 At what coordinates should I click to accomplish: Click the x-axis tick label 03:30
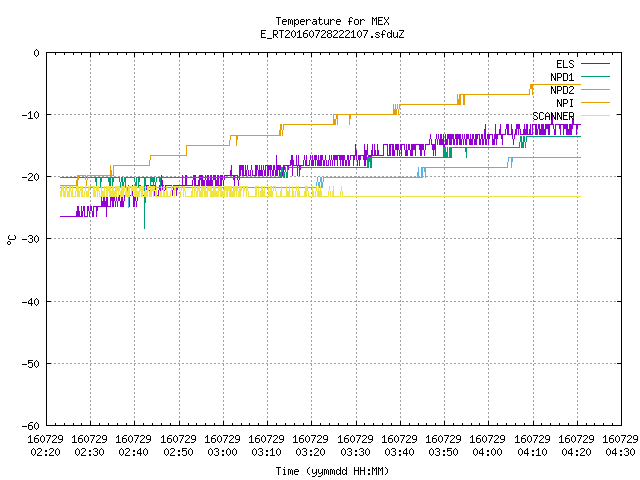tap(356, 452)
